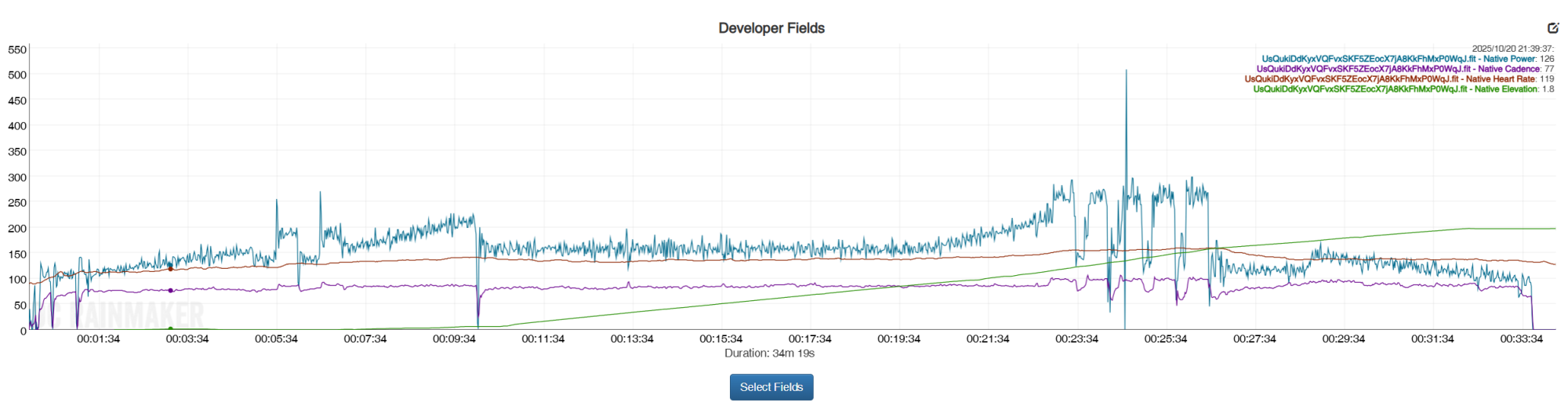Click the green elevation marker dot on the baseline
The height and width of the screenshot is (413, 1568).
(x=171, y=329)
